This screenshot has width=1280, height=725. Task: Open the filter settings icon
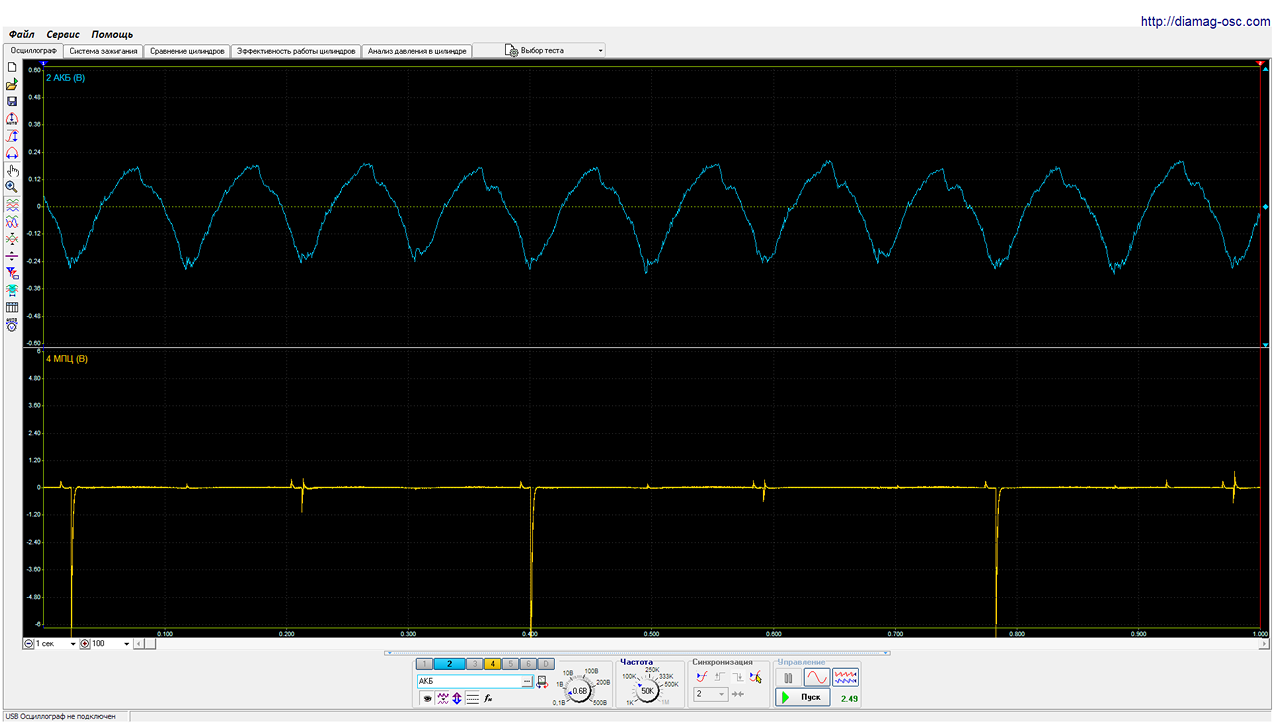click(12, 273)
